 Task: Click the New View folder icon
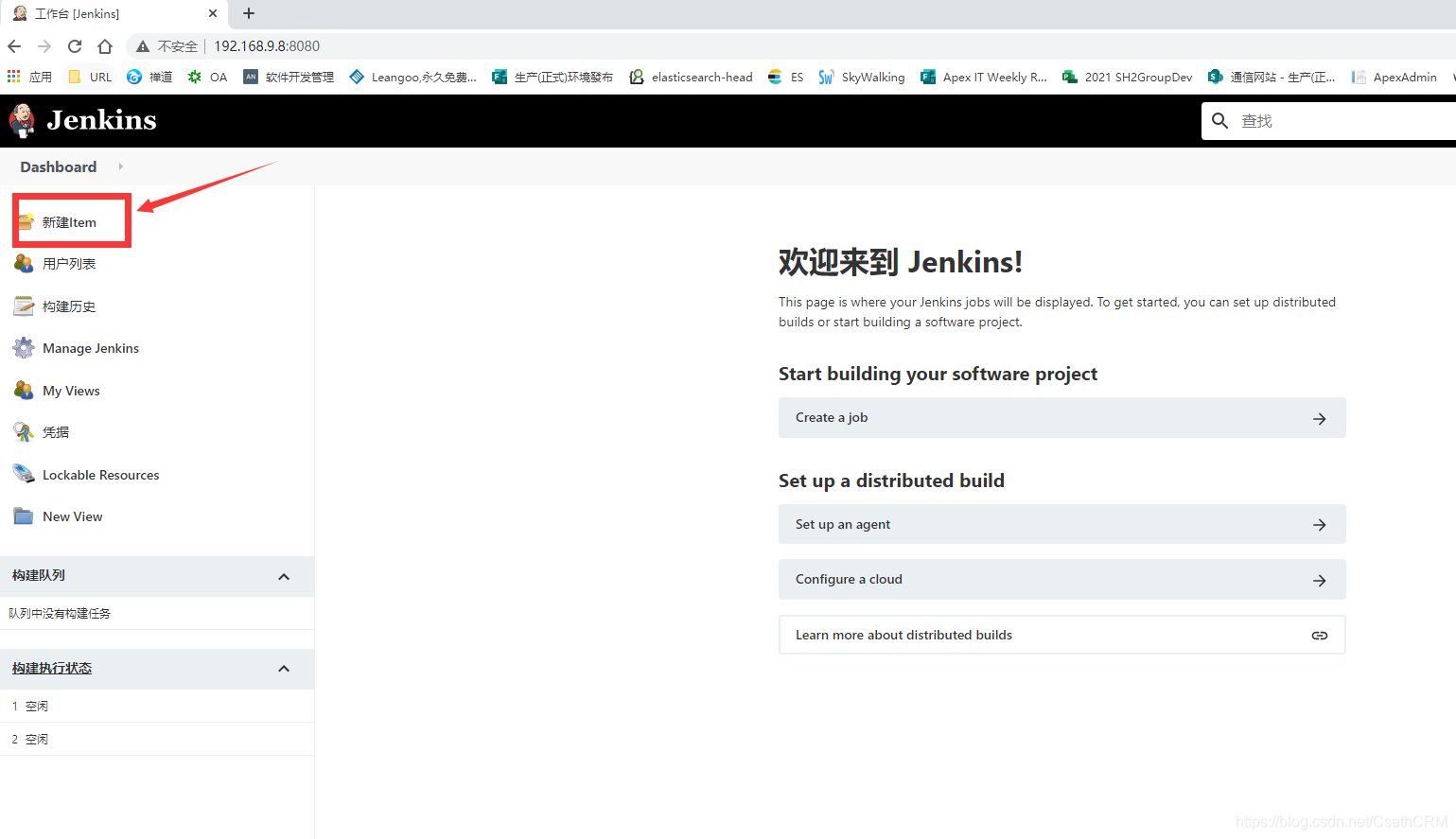pos(24,516)
